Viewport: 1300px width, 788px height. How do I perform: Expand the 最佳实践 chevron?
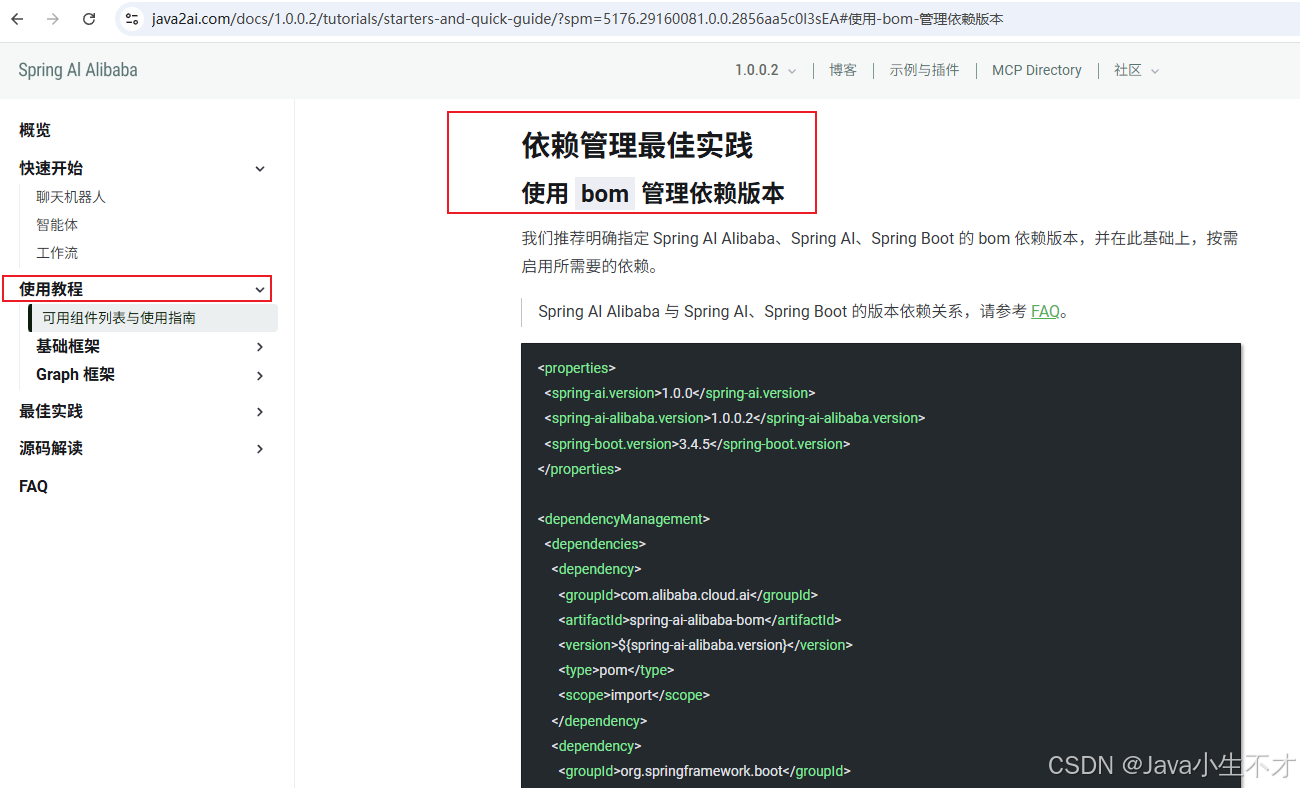point(260,411)
